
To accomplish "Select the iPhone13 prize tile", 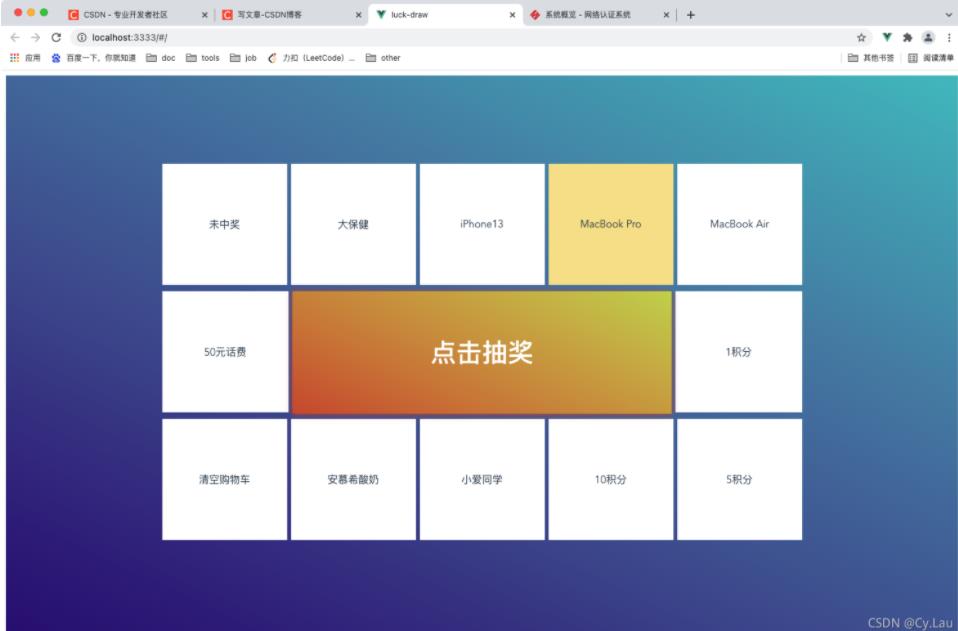I will pos(482,224).
